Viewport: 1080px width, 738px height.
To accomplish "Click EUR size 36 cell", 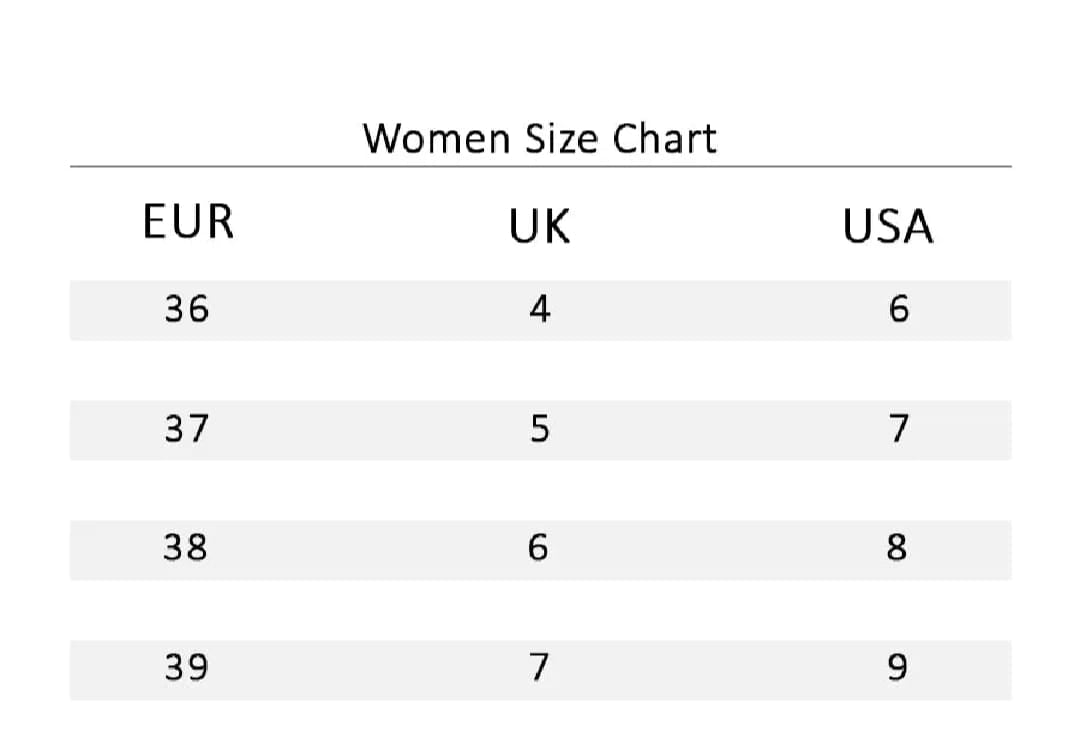I will (x=187, y=310).
